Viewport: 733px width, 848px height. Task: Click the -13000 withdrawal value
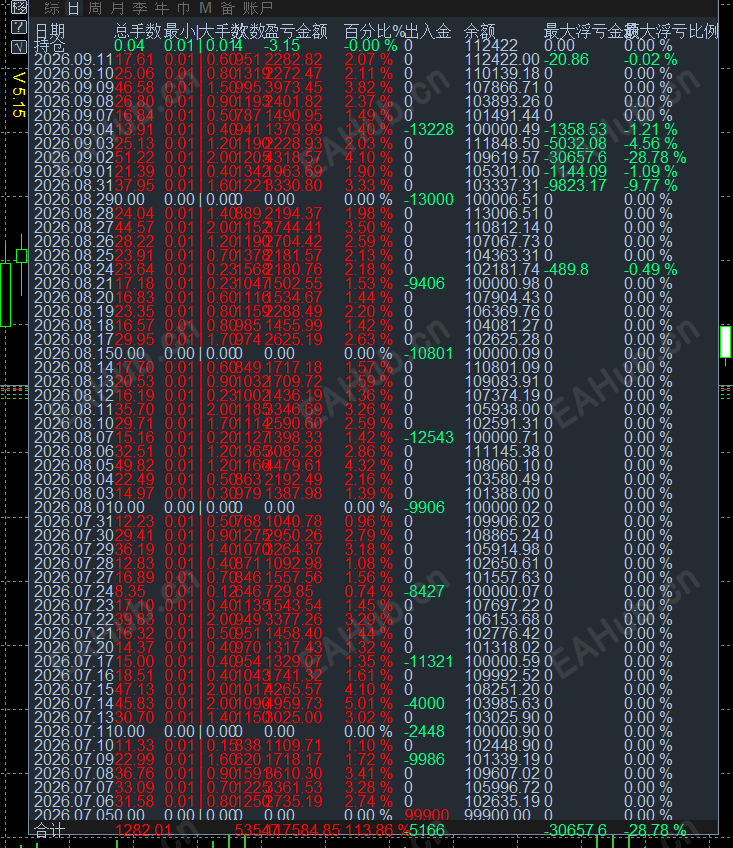tap(429, 200)
